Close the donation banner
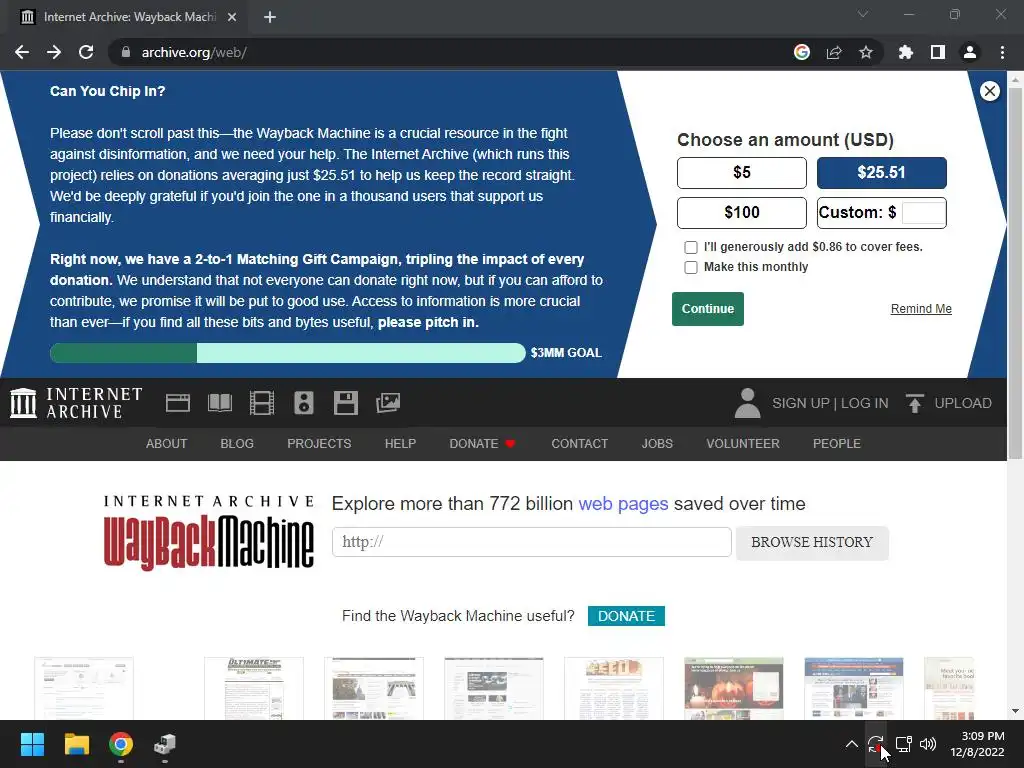Viewport: 1024px width, 768px height. (990, 91)
